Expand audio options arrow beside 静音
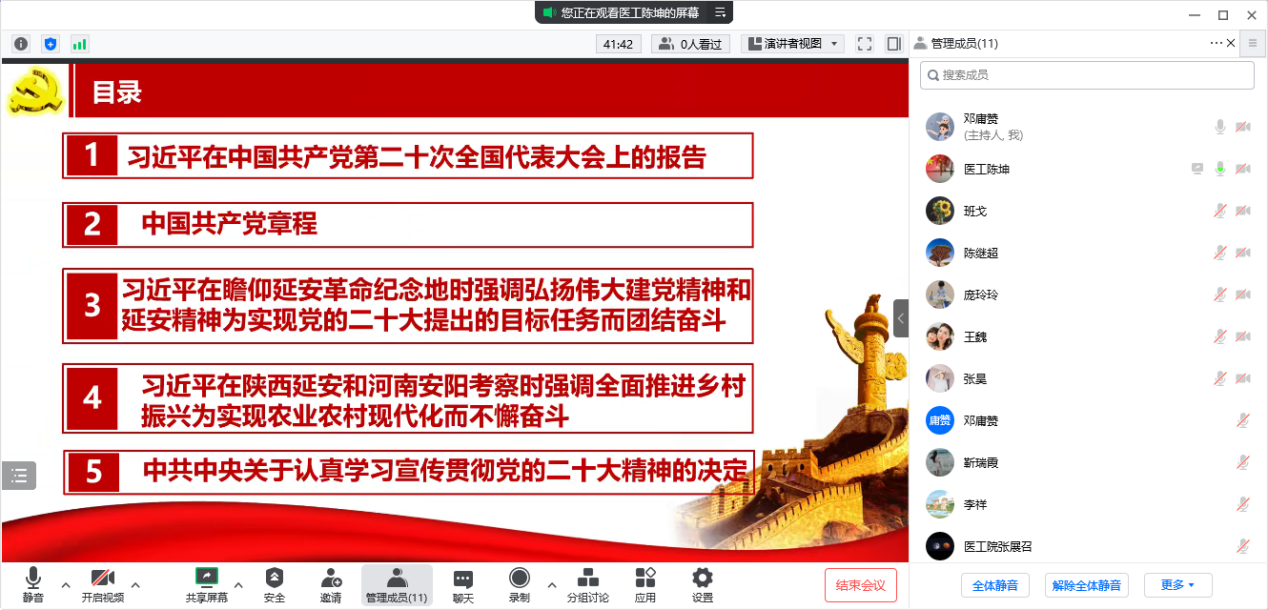This screenshot has height=610, width=1268. (66, 585)
